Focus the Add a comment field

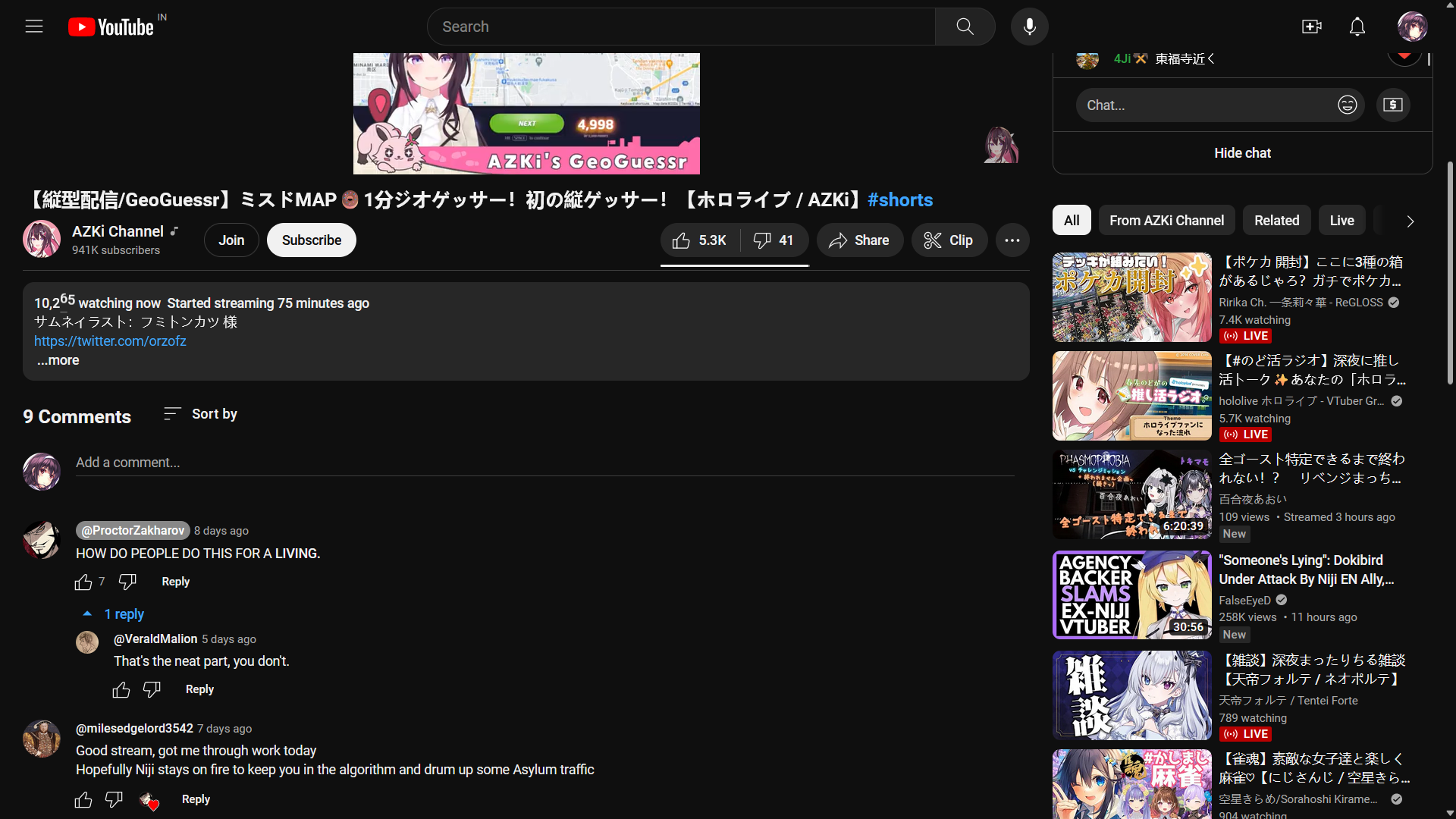tap(544, 463)
